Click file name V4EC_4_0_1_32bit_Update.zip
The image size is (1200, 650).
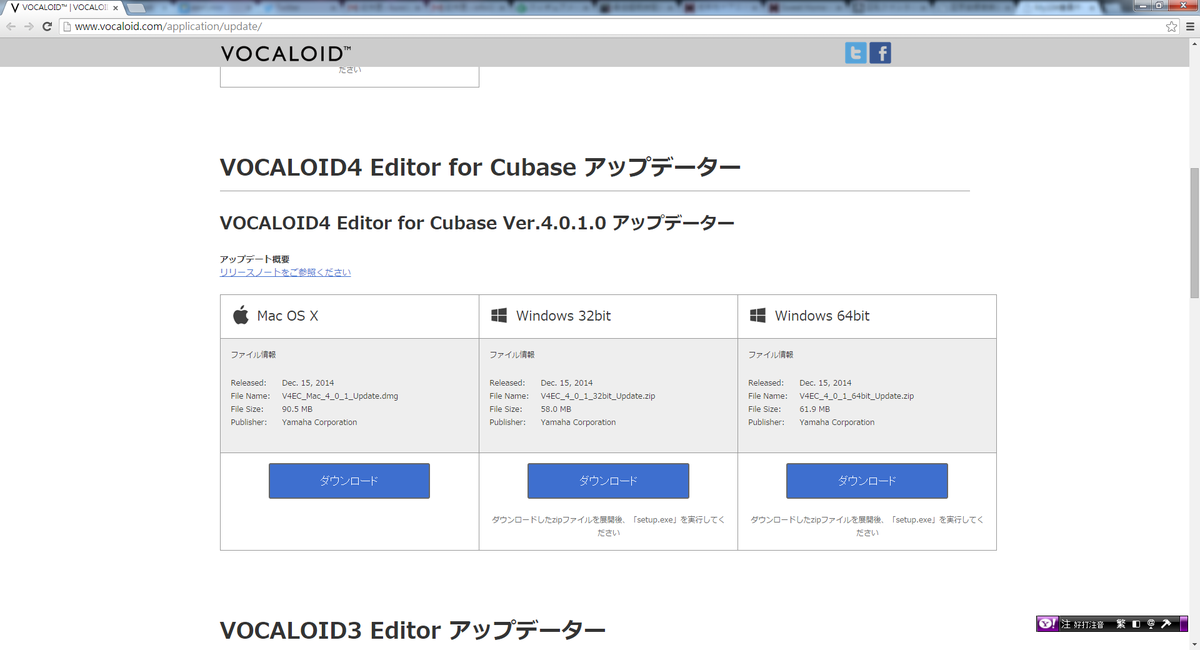(x=598, y=396)
